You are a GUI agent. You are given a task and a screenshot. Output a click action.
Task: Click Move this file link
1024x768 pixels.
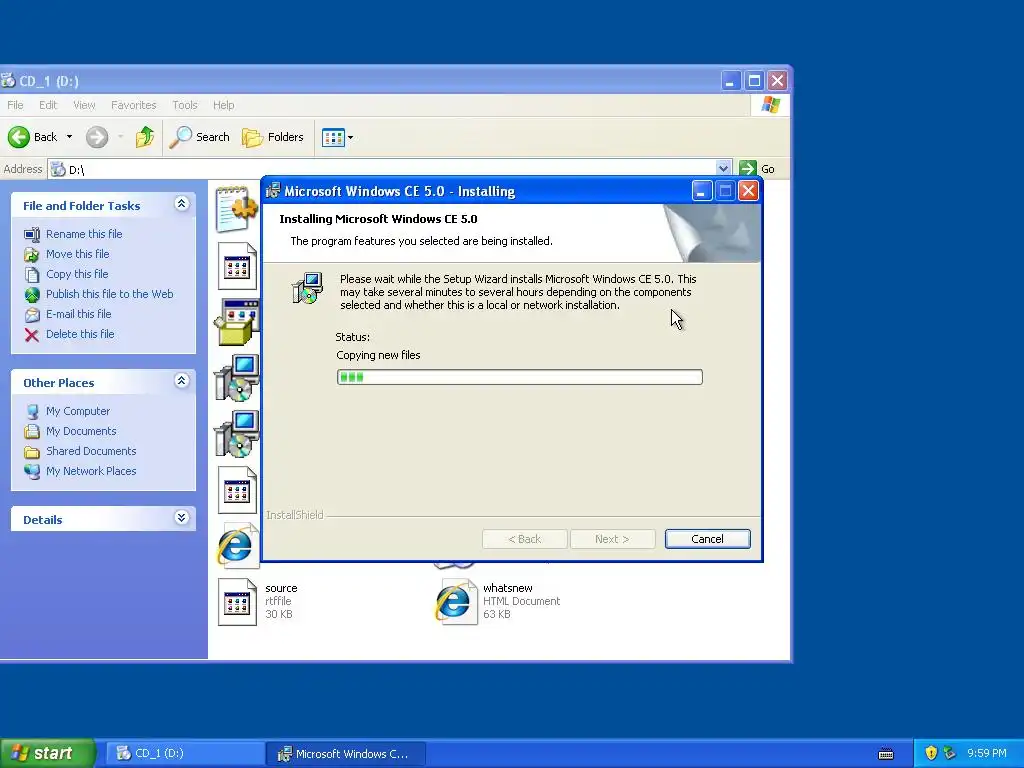(77, 254)
